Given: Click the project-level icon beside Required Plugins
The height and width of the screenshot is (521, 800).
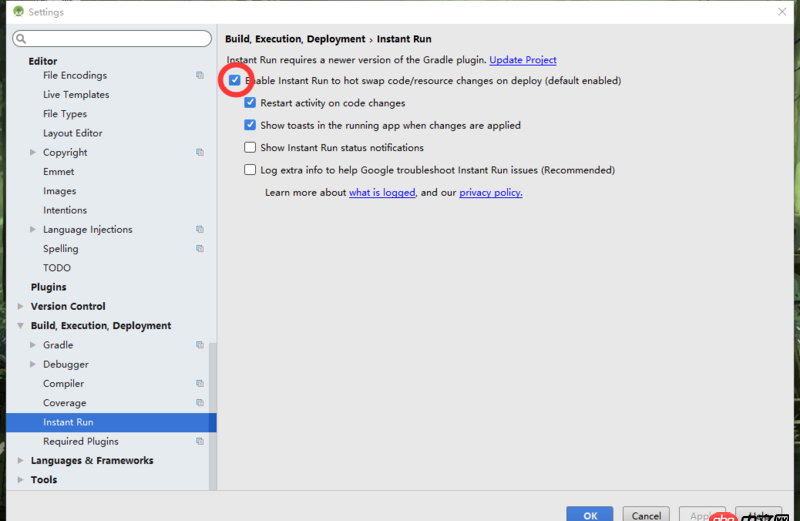Looking at the screenshot, I should (200, 441).
